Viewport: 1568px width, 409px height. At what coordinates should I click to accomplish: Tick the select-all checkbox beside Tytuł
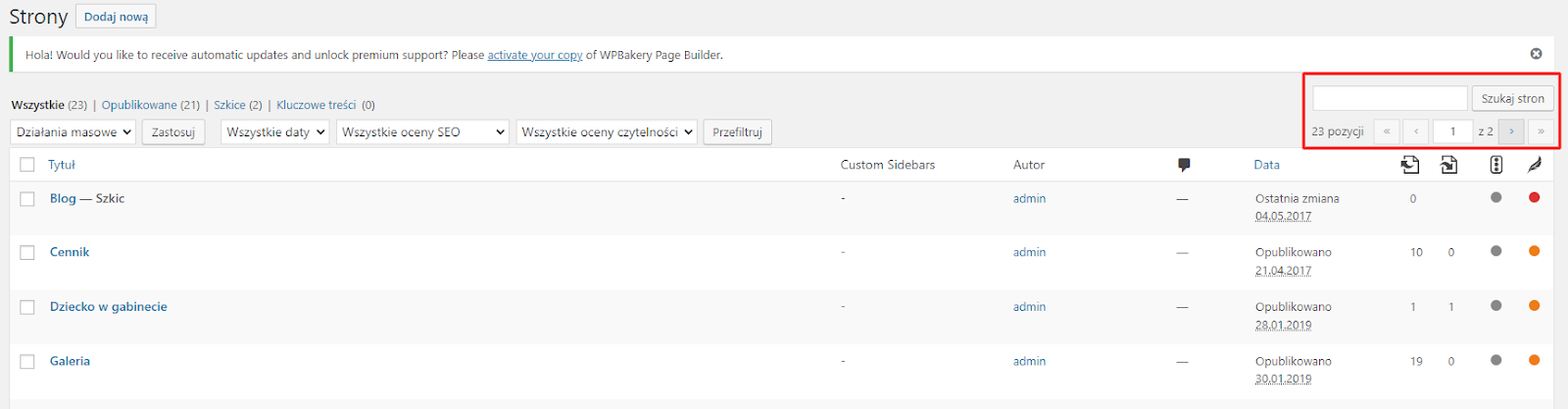27,165
